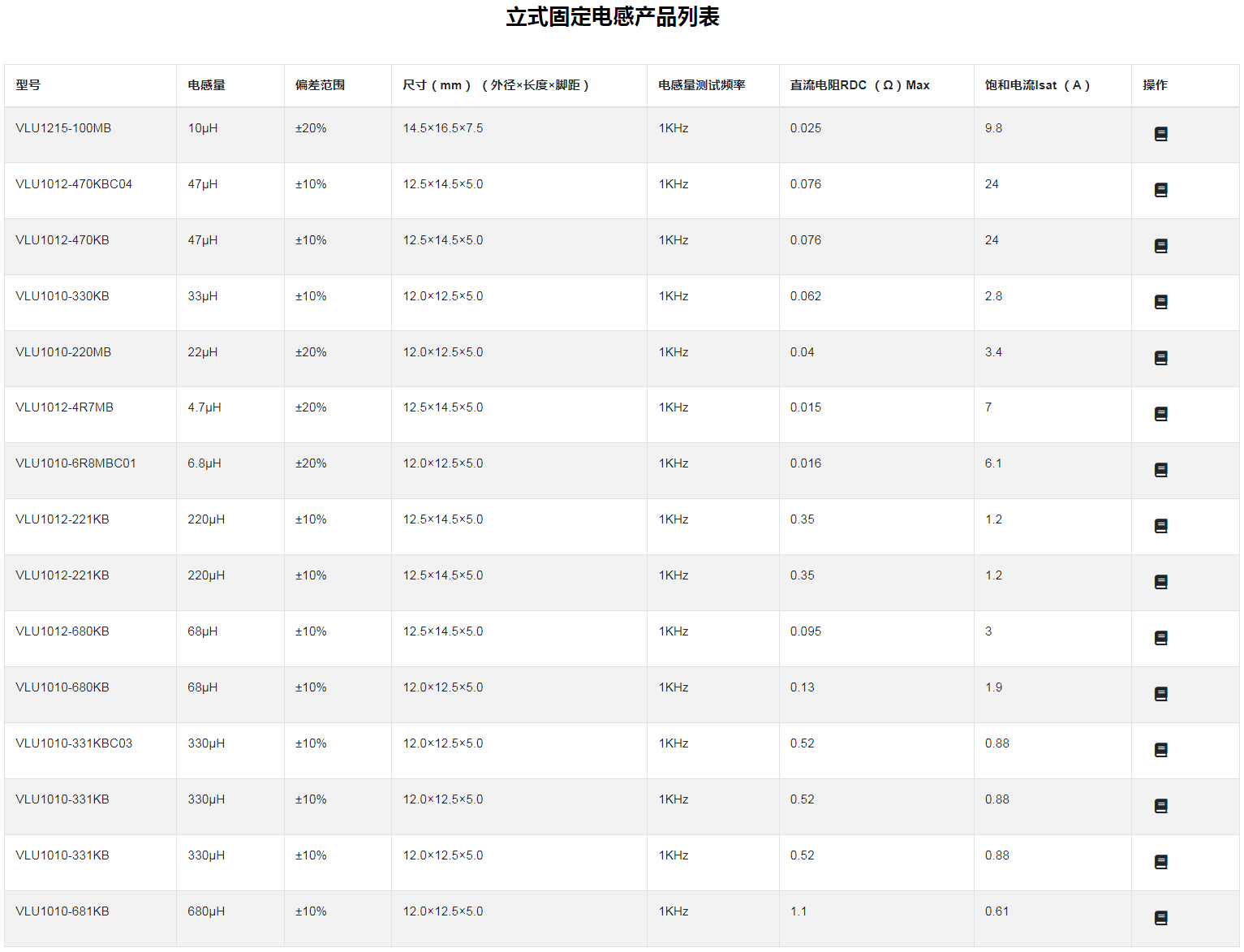Open the details icon for VLU1215-100MB
The width and height of the screenshot is (1244, 952).
click(1160, 134)
